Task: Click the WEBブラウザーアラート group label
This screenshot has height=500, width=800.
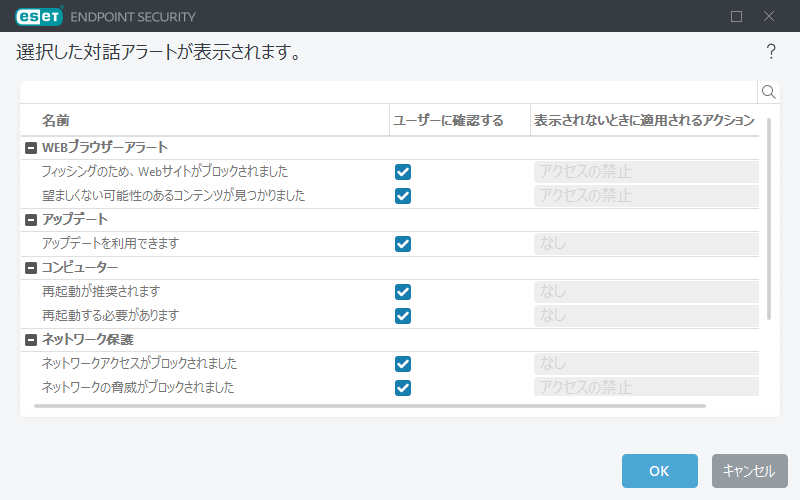Action: coord(105,147)
